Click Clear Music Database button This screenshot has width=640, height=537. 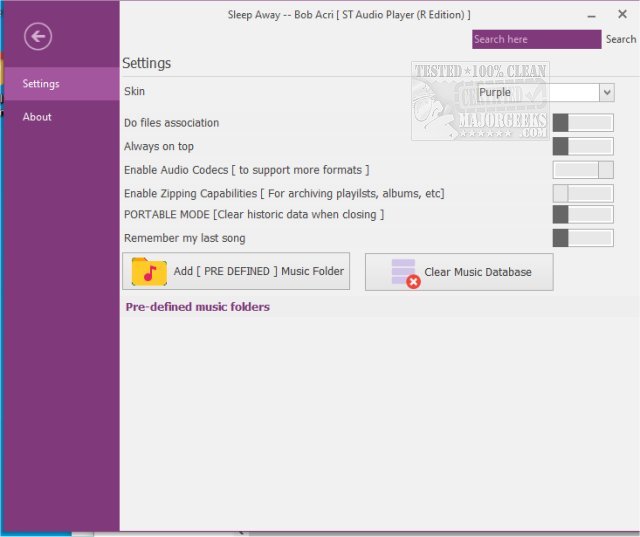point(459,272)
